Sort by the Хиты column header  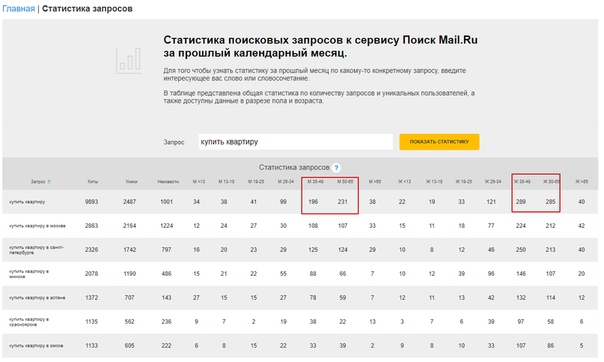click(x=92, y=182)
